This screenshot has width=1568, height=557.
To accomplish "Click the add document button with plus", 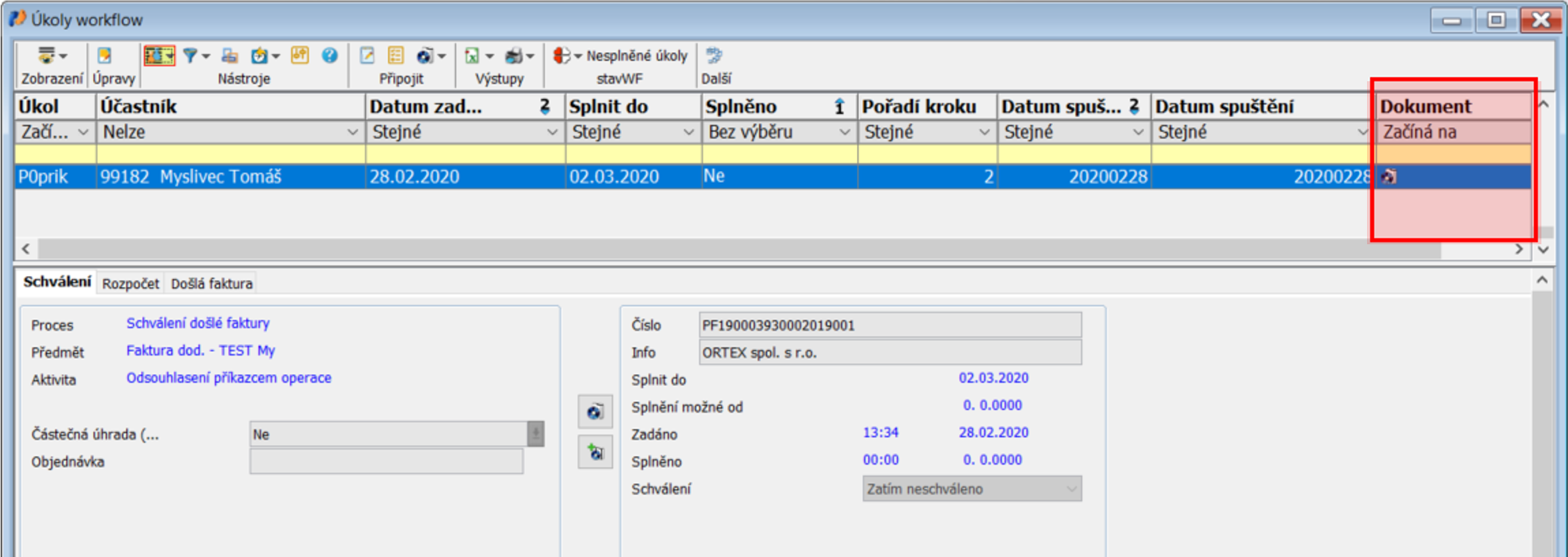I will click(595, 453).
